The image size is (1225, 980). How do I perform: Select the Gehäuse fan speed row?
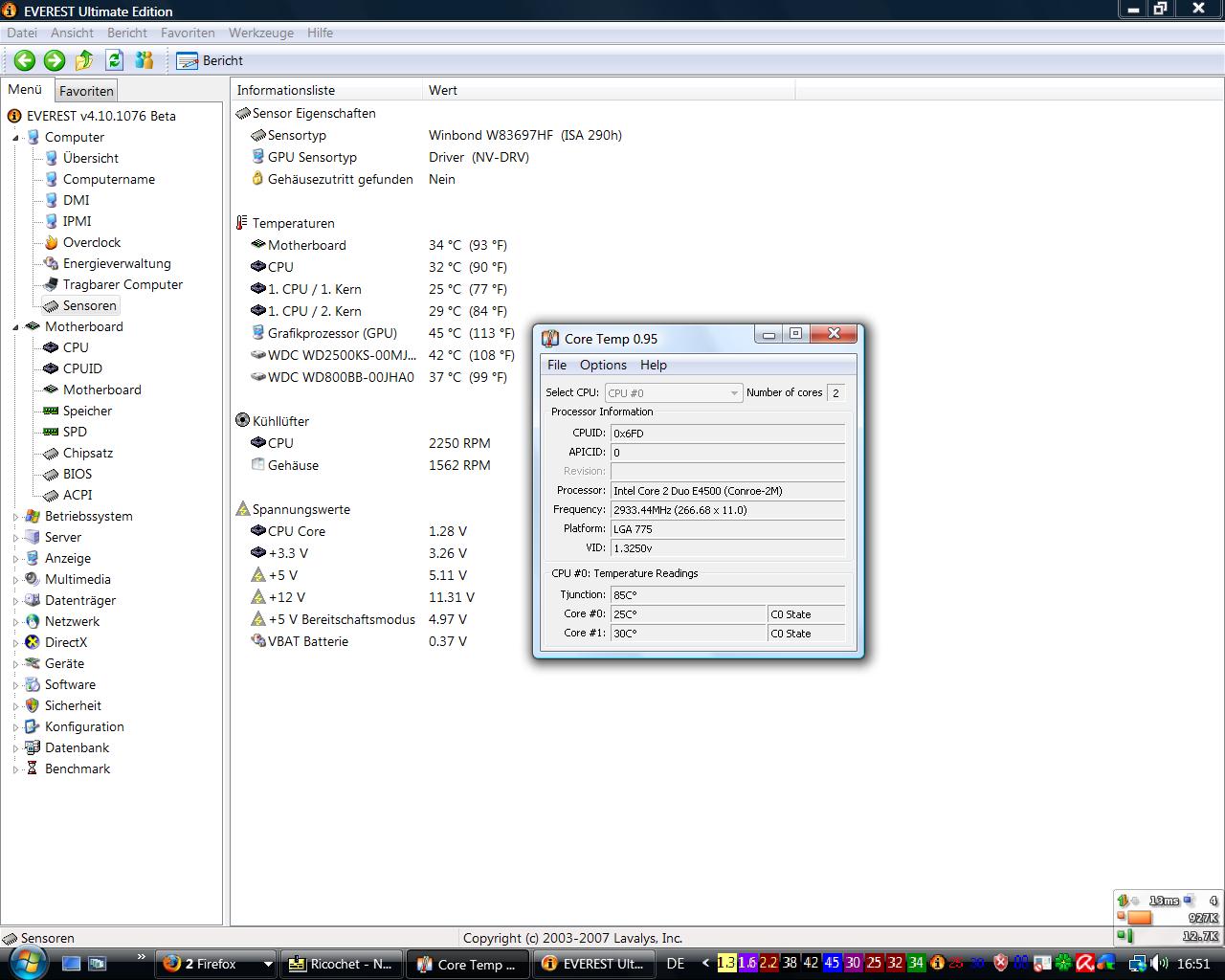click(370, 465)
